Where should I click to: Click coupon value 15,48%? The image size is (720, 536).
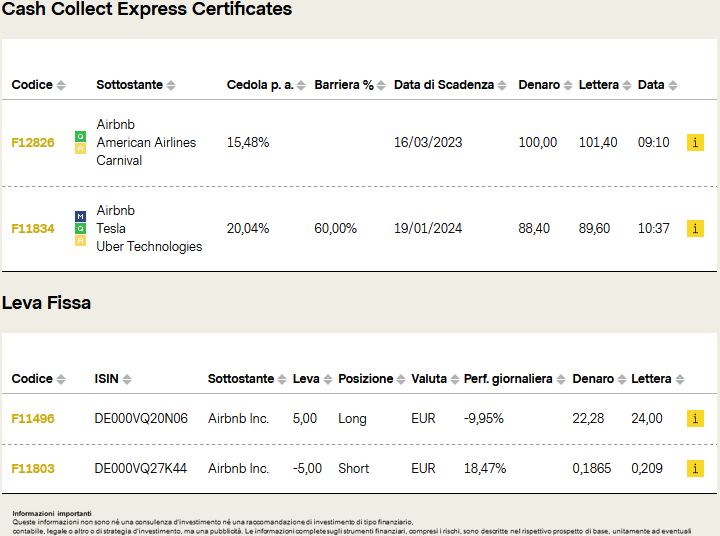tap(248, 142)
